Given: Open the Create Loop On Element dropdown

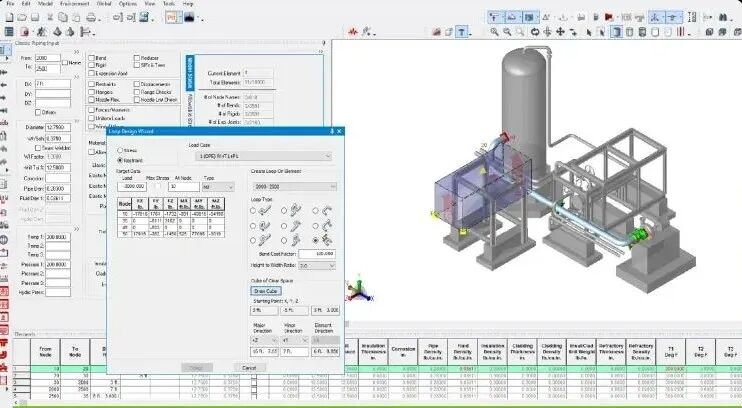Looking at the screenshot, I should pos(294,187).
